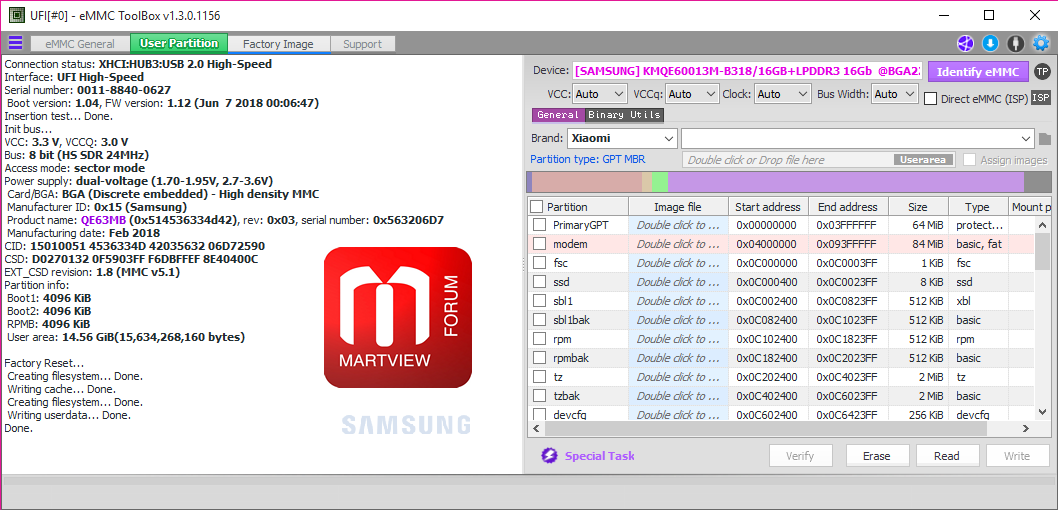Select the General sub-tab

[558, 115]
